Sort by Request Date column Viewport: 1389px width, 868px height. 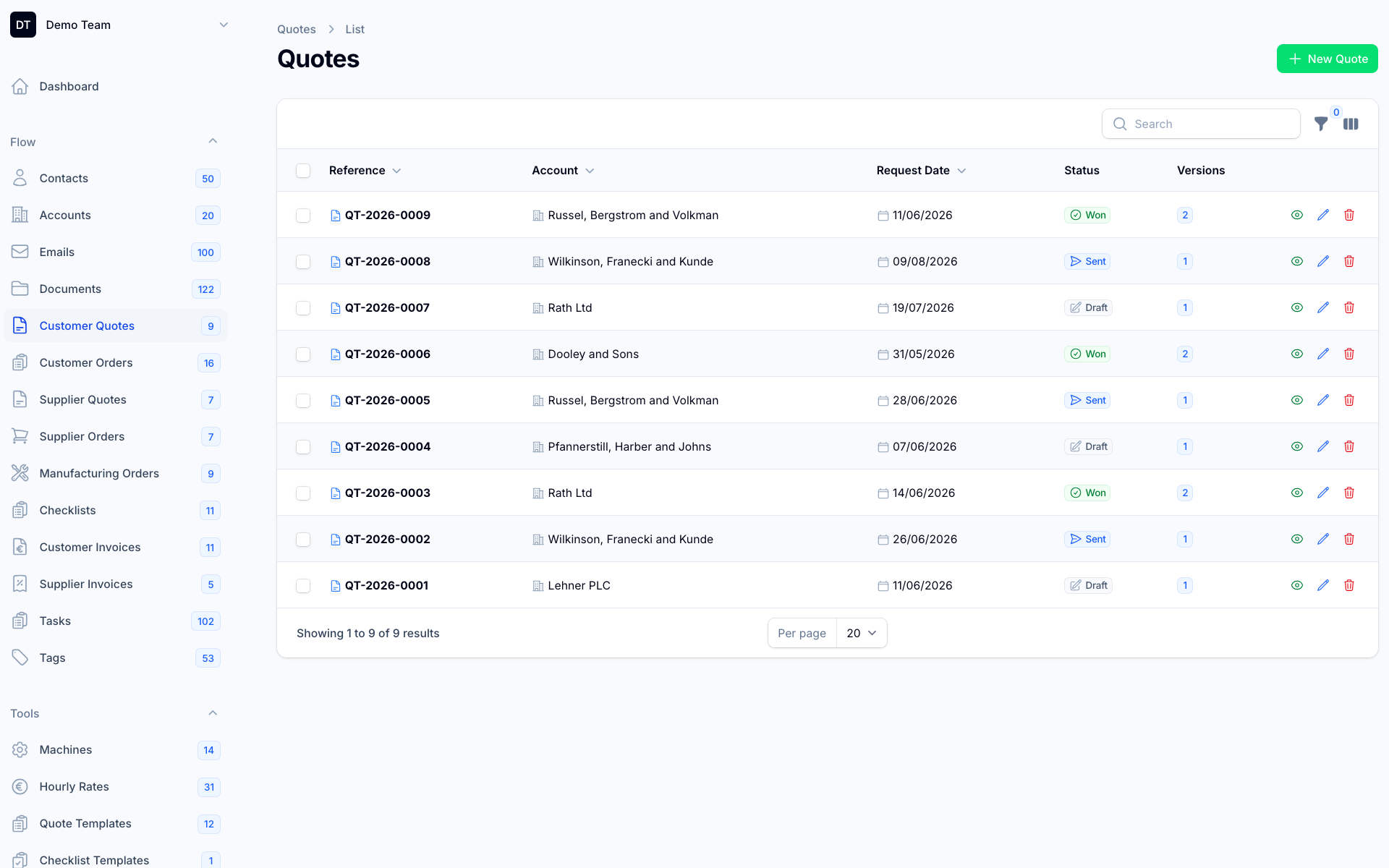tap(921, 171)
